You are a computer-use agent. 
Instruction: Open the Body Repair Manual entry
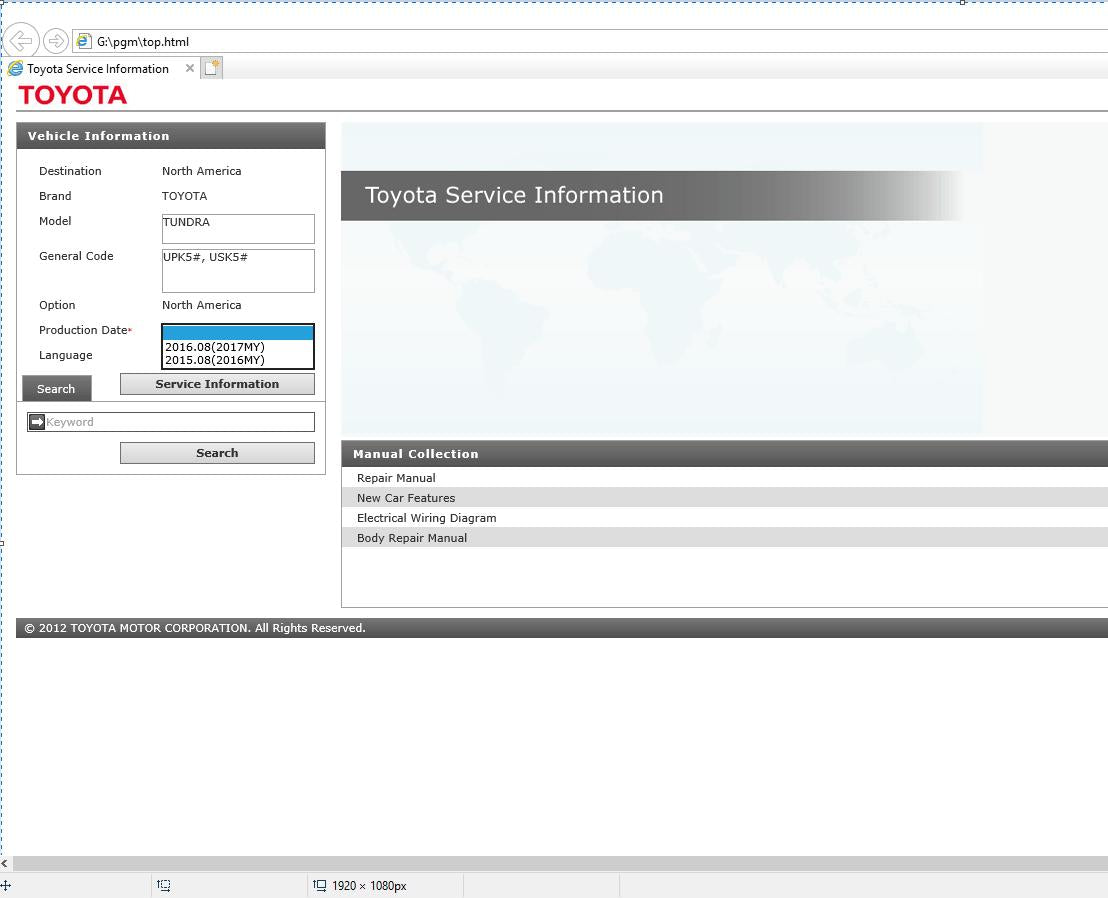(x=412, y=538)
